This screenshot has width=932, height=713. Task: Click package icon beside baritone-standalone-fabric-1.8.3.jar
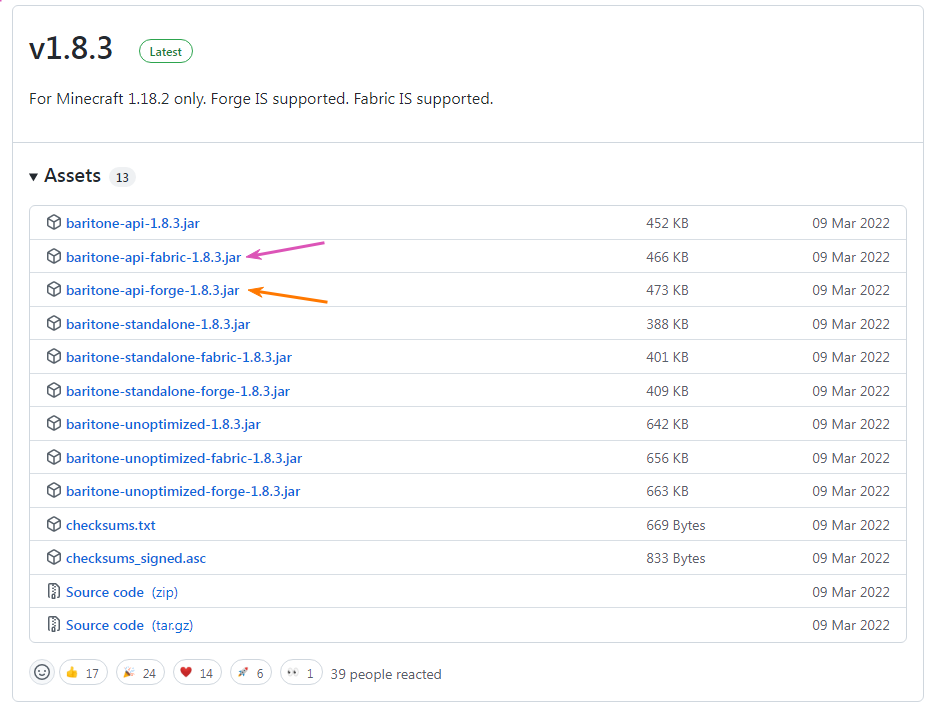click(x=53, y=357)
